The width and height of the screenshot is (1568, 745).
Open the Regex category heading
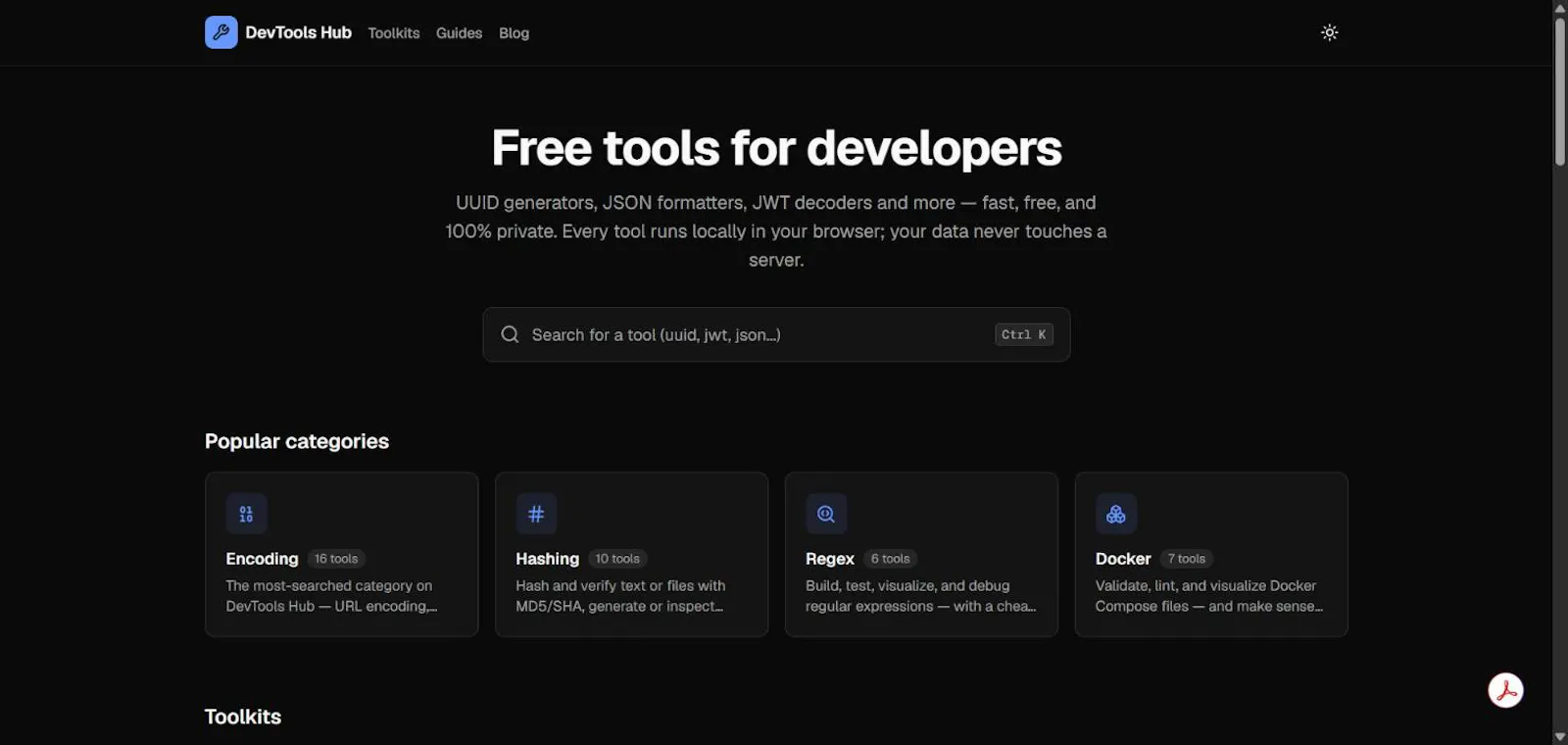830,559
